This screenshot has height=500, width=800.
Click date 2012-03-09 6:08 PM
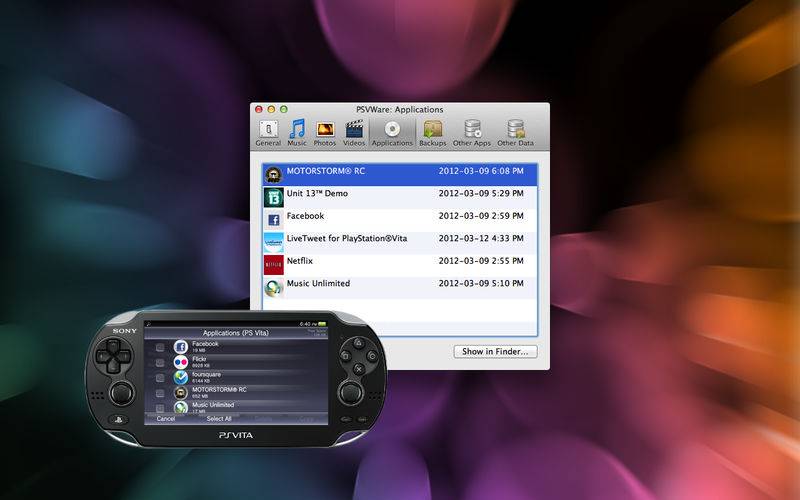481,171
